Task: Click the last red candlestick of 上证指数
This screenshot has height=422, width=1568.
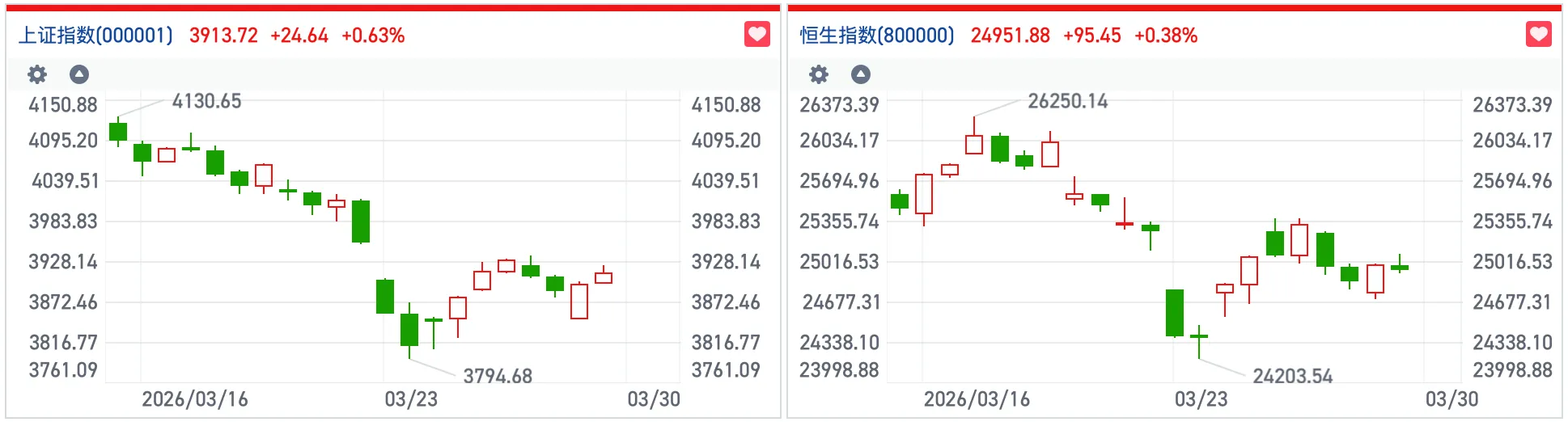Action: (x=604, y=277)
